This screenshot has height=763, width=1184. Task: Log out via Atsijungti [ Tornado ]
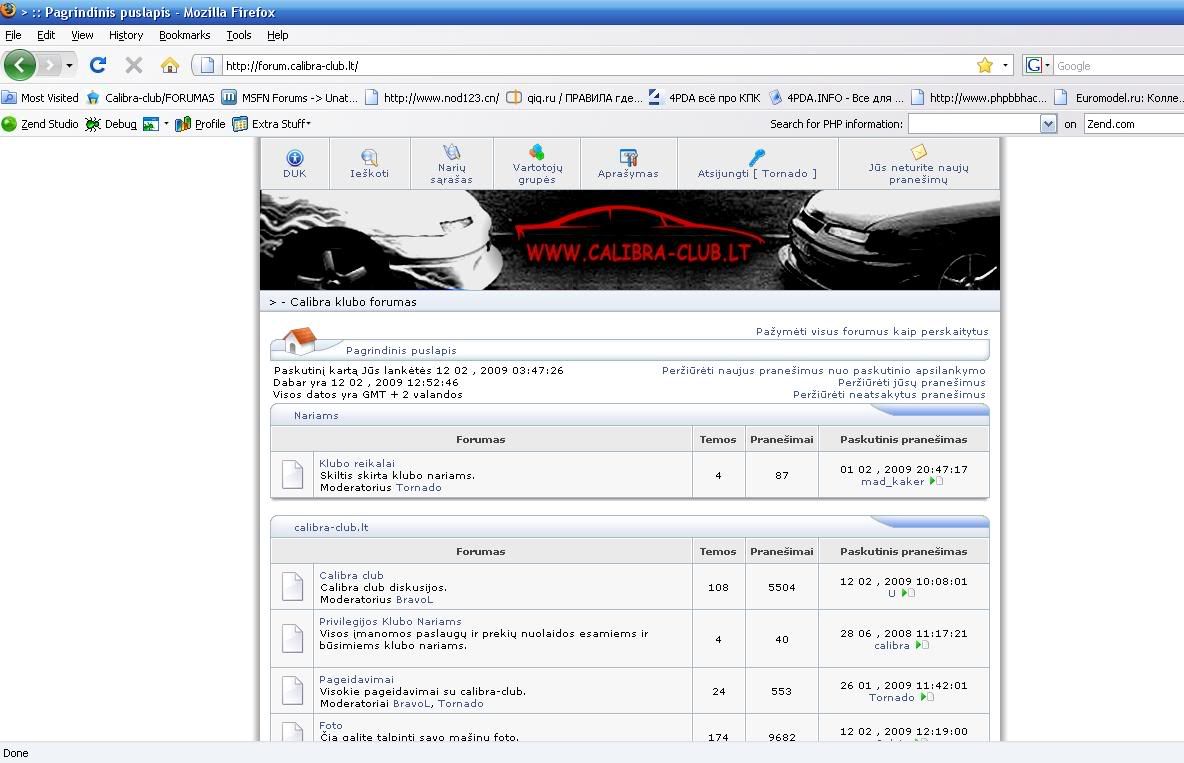click(757, 158)
